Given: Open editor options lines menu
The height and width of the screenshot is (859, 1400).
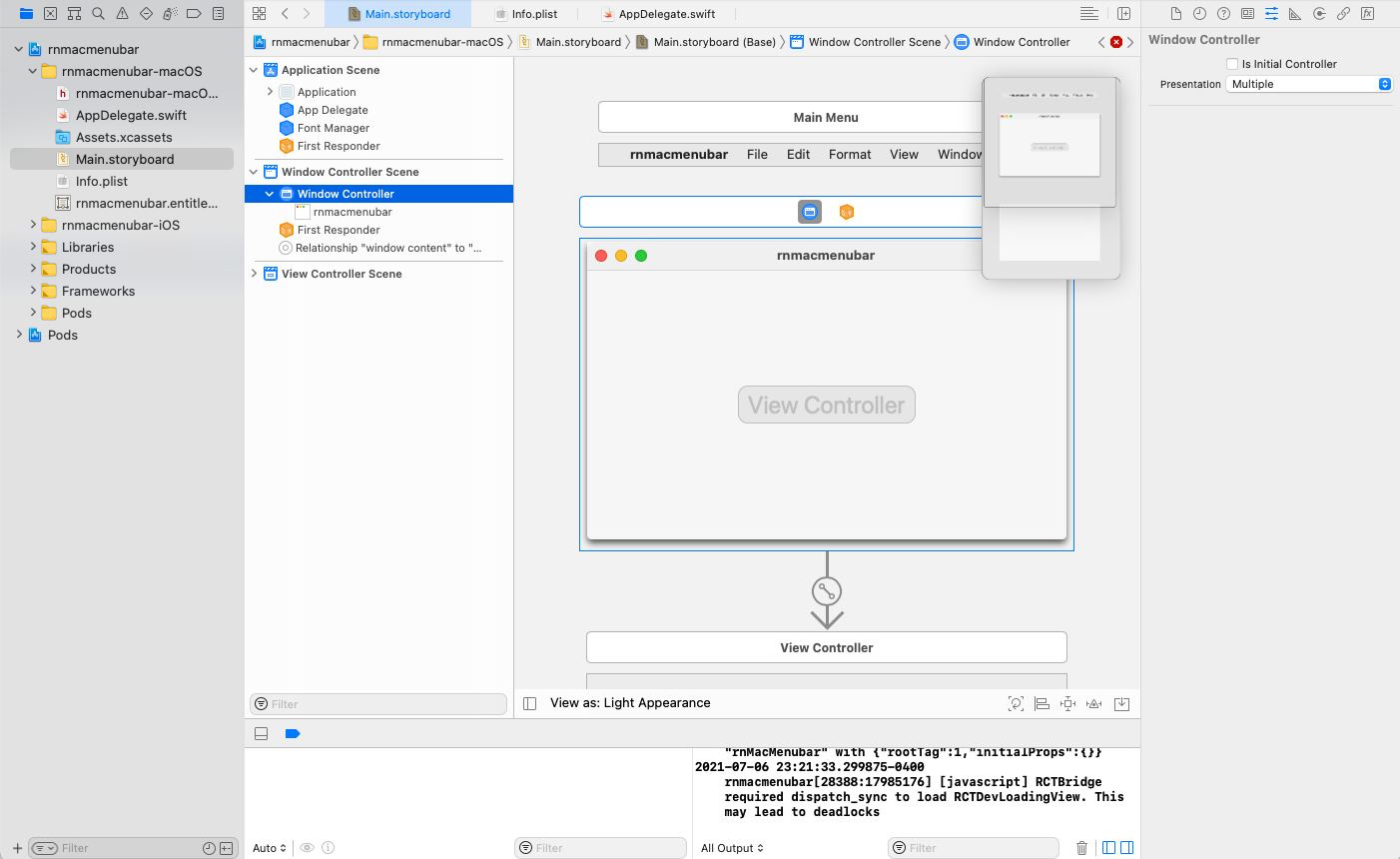Looking at the screenshot, I should [x=1089, y=14].
